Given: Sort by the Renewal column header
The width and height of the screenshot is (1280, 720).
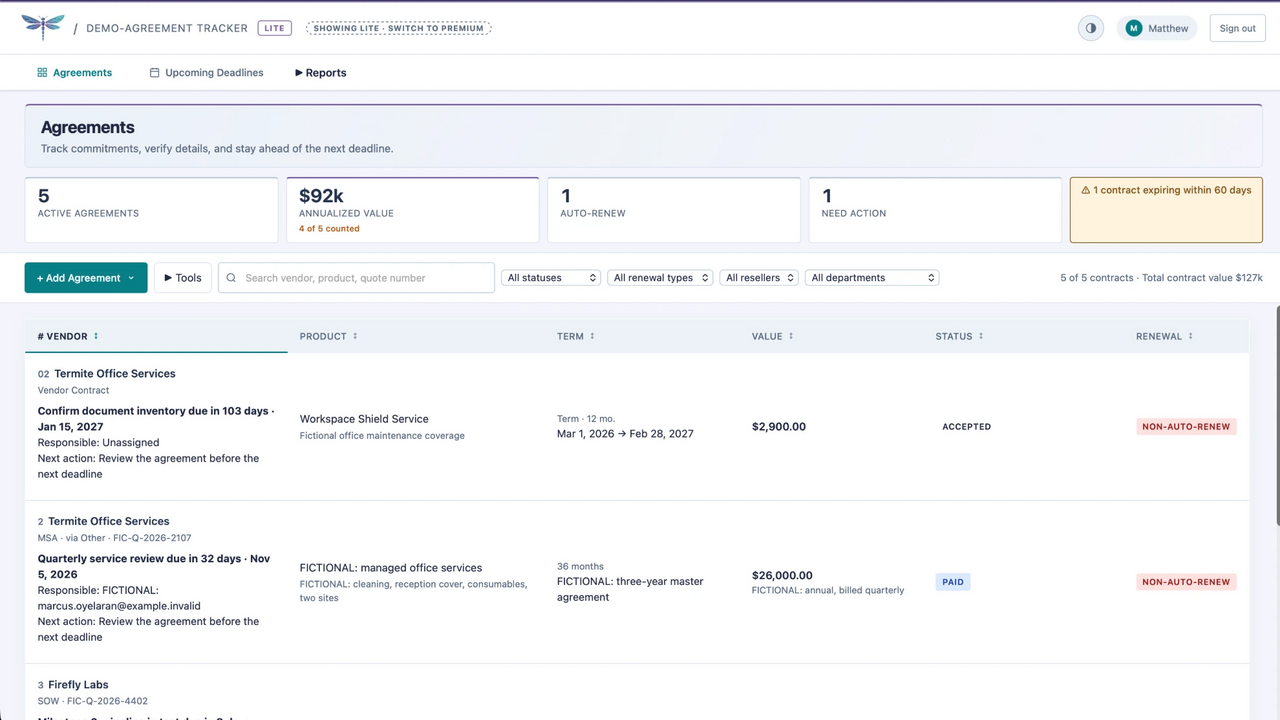Looking at the screenshot, I should click(1165, 336).
